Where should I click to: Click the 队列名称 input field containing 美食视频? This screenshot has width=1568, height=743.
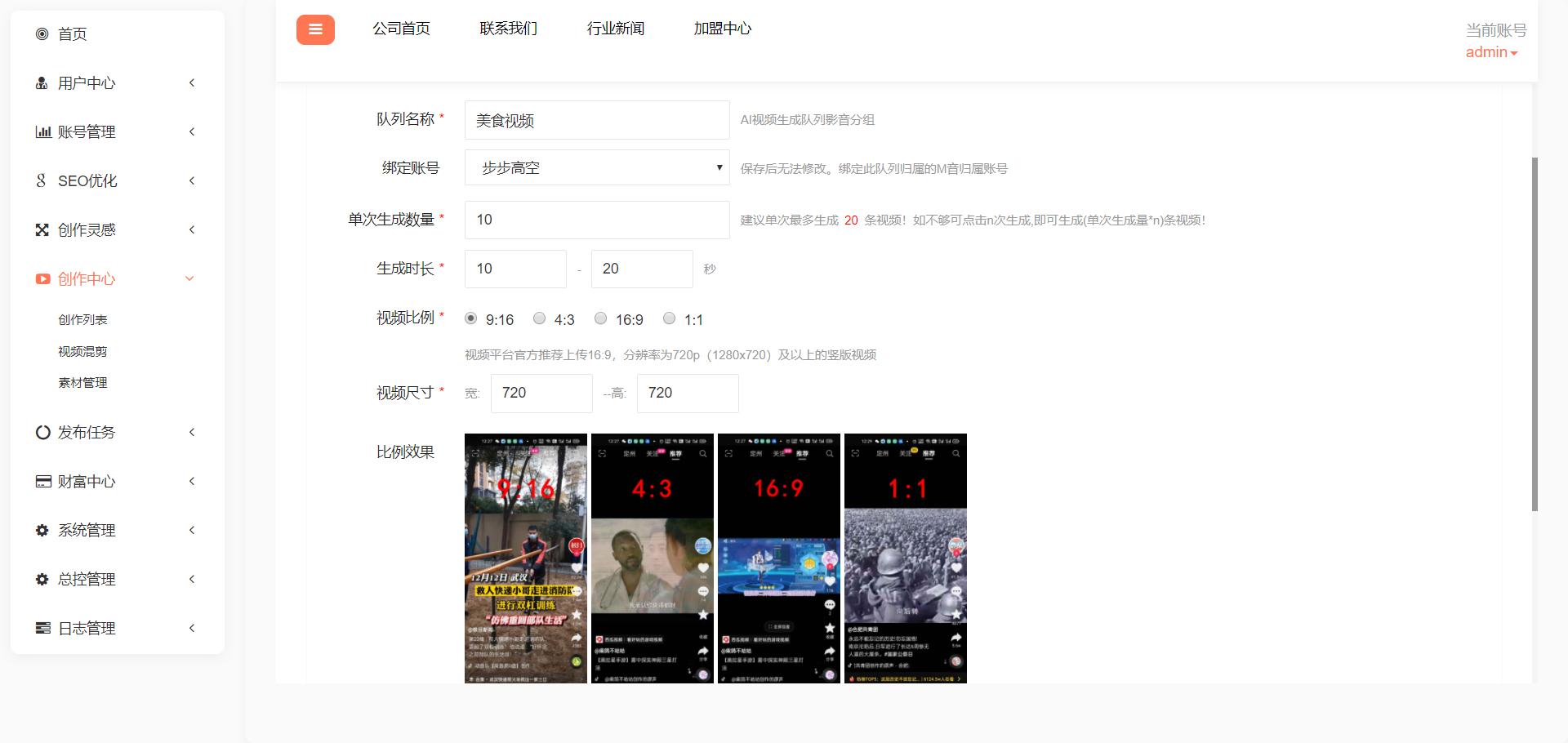597,121
